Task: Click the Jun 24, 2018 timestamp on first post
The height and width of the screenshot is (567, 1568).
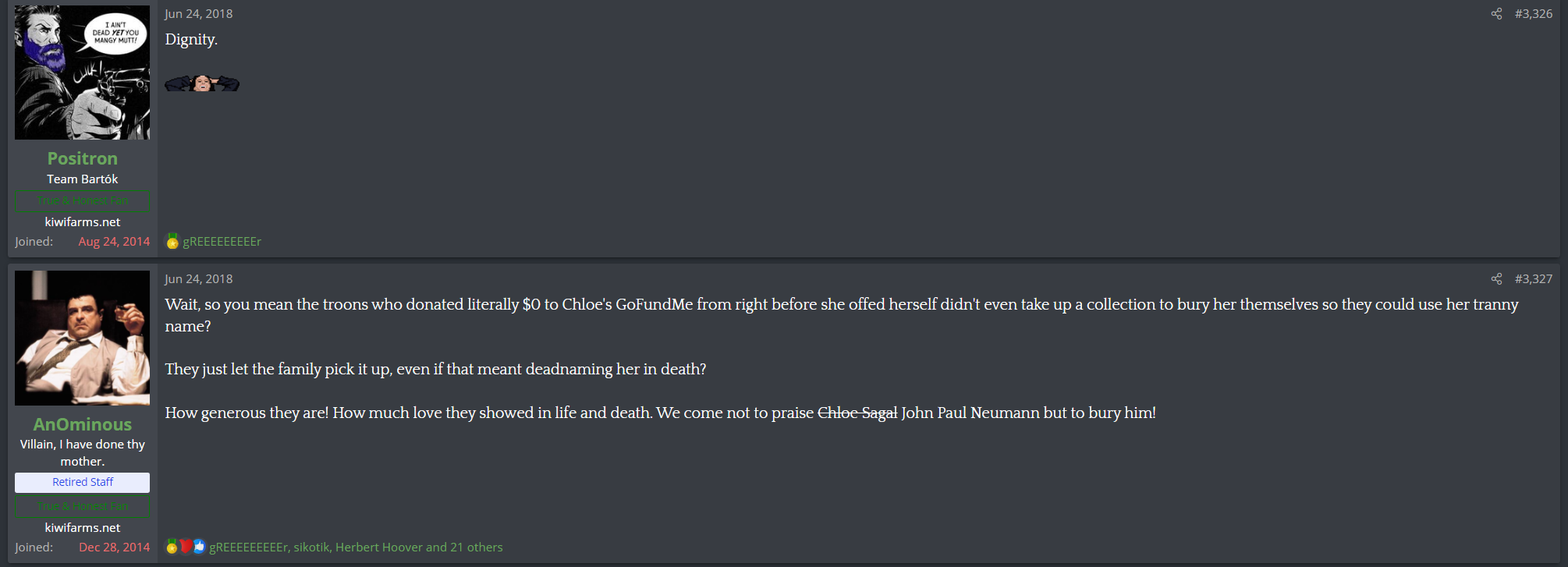Action: pos(198,14)
